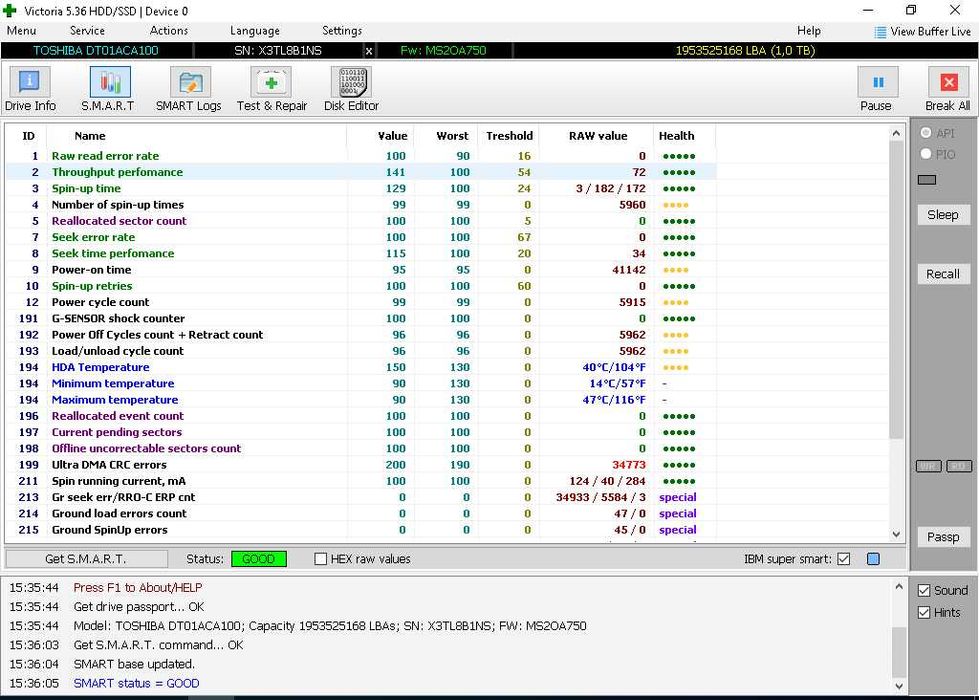Click raw value 34773
979x700 pixels.
(629, 465)
